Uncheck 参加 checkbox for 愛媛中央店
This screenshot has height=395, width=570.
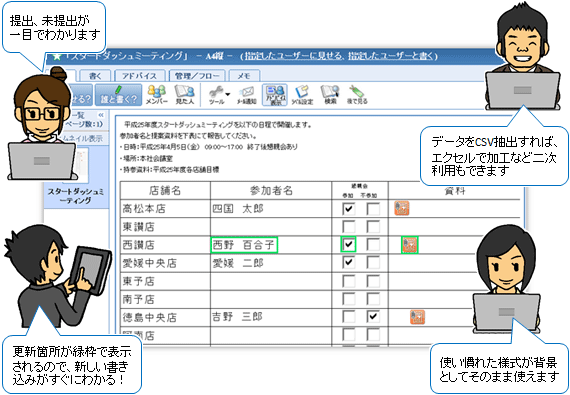[349, 262]
